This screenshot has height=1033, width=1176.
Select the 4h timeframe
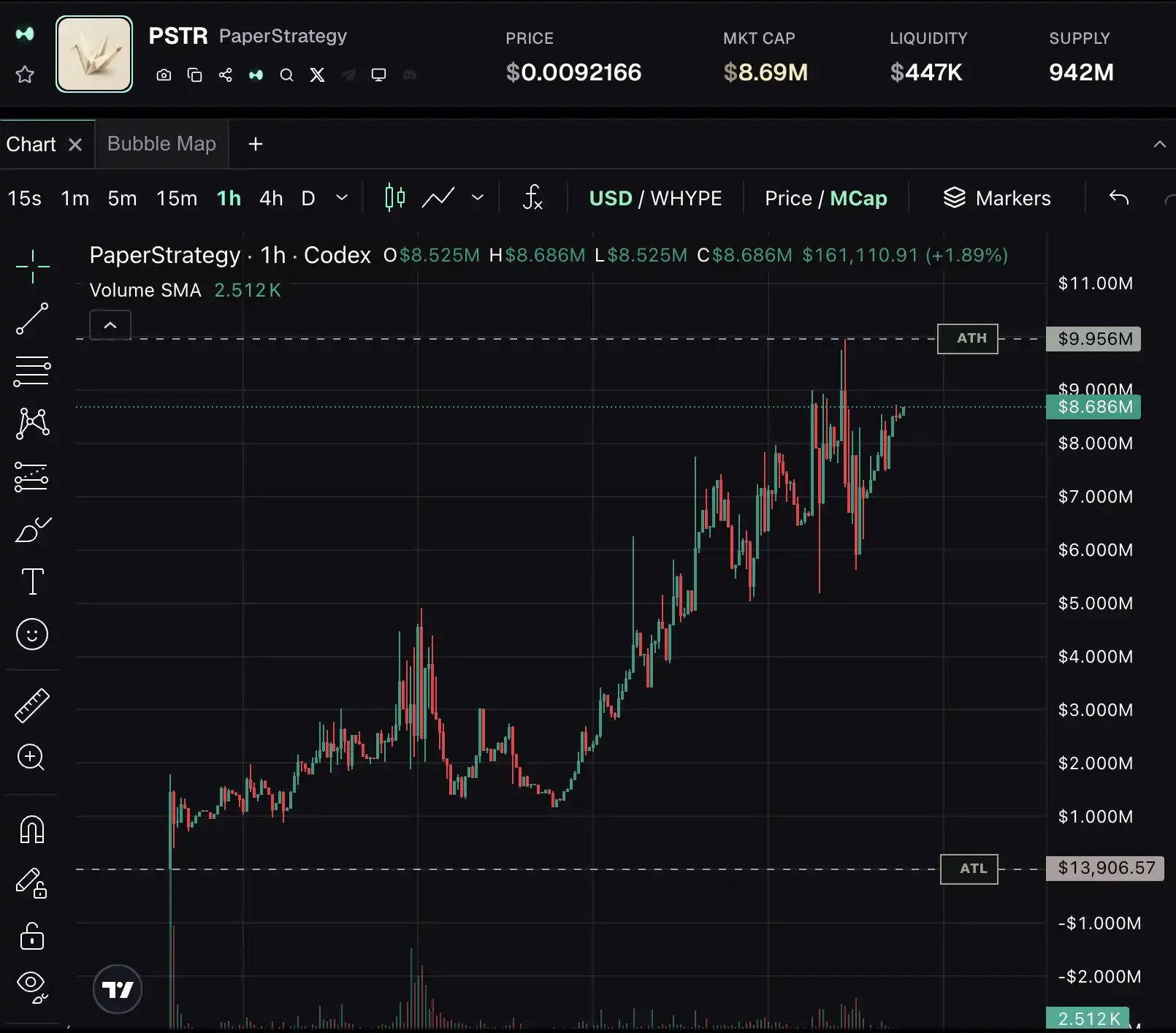click(x=271, y=198)
